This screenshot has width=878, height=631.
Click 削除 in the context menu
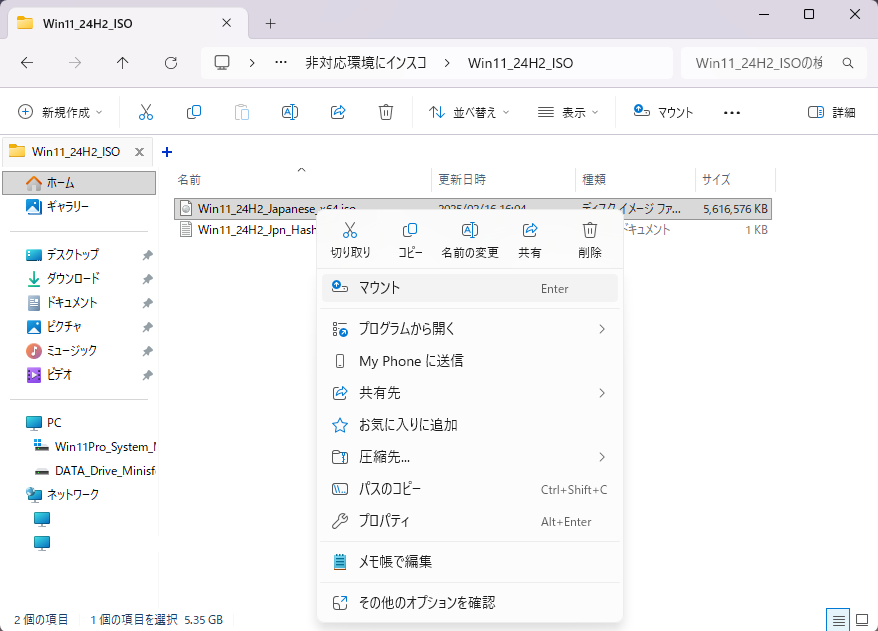590,240
